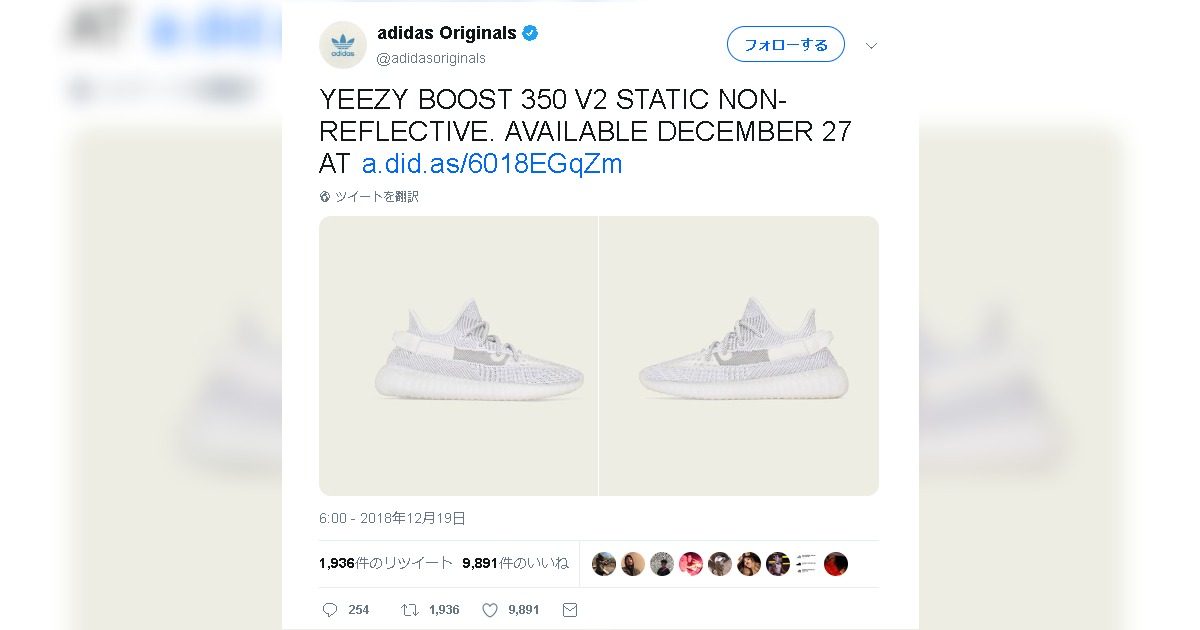Click the blue verified badge icon
Screen dimensions: 1200x630
[531, 33]
